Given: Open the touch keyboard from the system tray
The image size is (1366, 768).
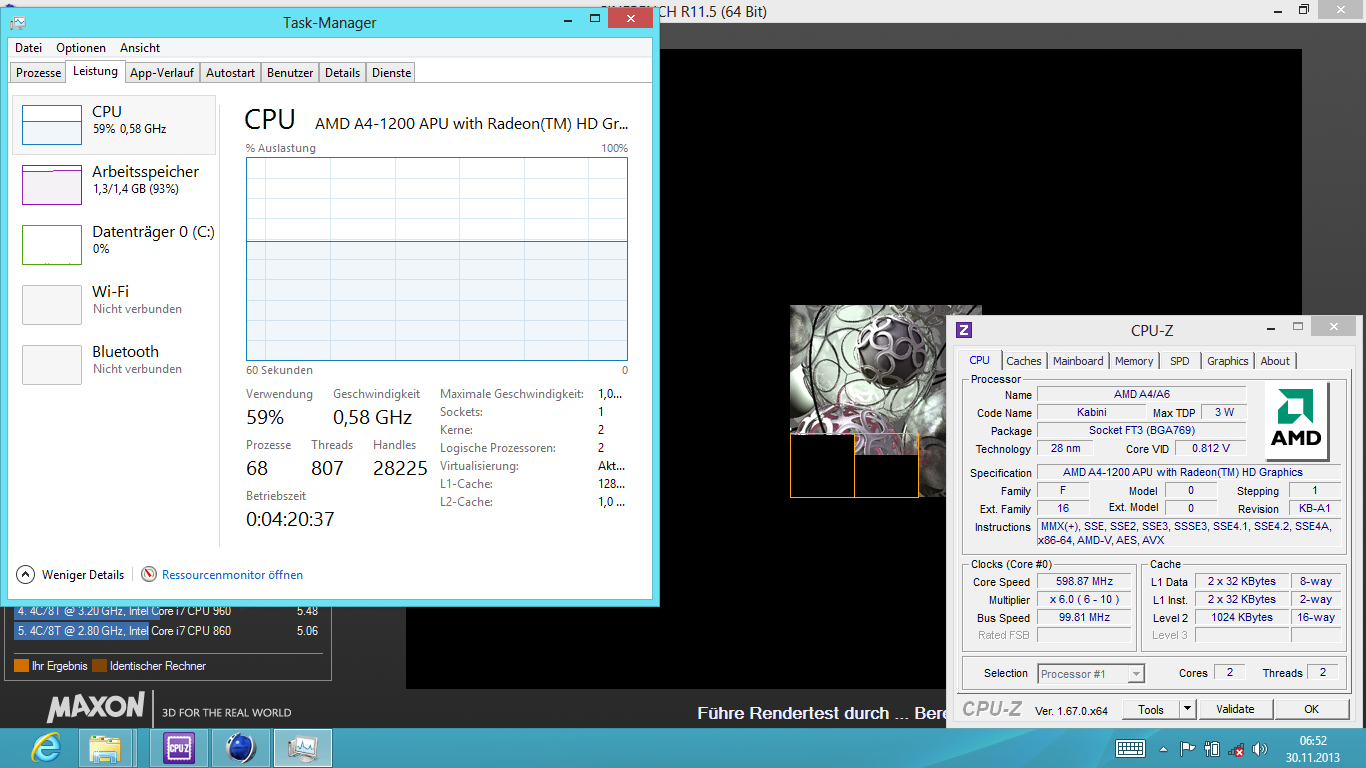Looking at the screenshot, I should (x=1131, y=748).
